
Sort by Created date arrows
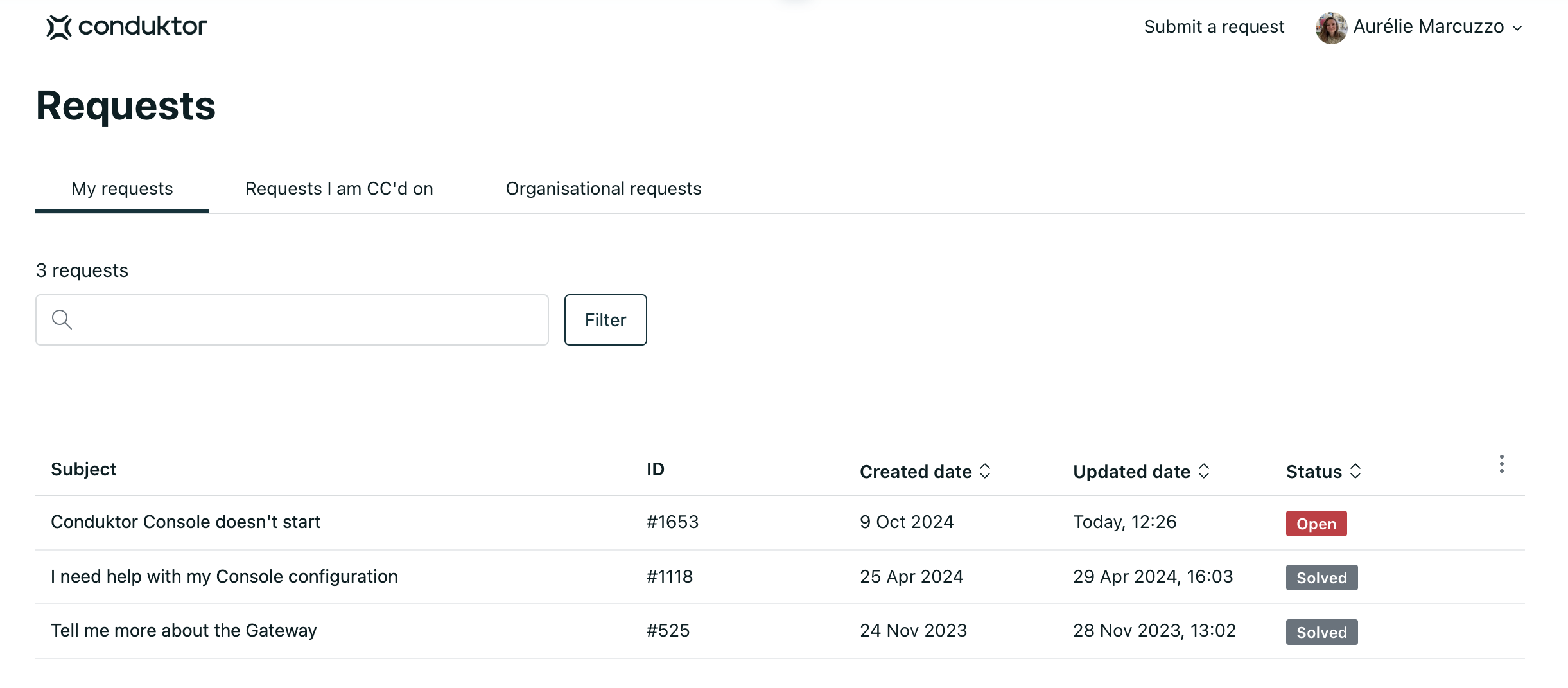985,471
